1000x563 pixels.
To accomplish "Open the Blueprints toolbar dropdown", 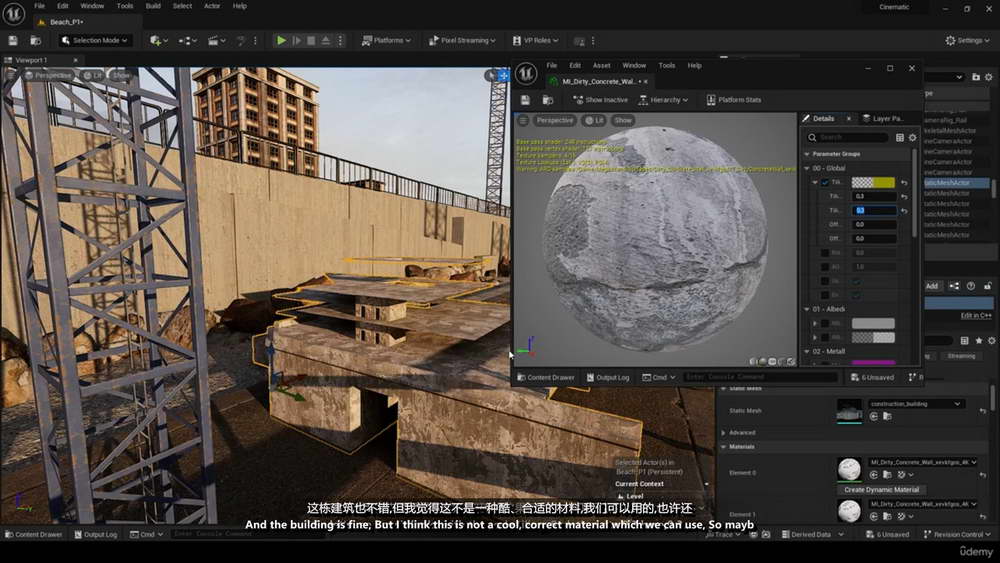I will (x=187, y=40).
